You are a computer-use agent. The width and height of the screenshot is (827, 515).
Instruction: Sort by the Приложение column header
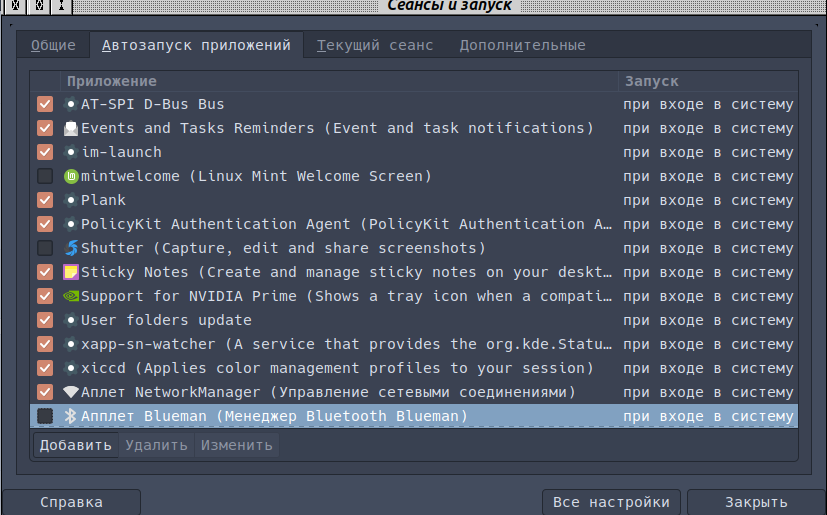[339, 81]
